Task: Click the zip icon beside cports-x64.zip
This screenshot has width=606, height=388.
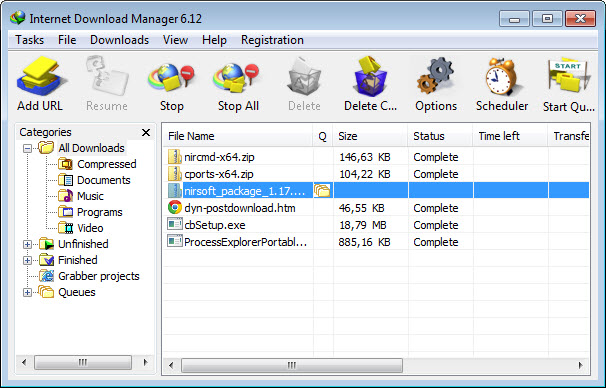Action: pyautogui.click(x=175, y=174)
